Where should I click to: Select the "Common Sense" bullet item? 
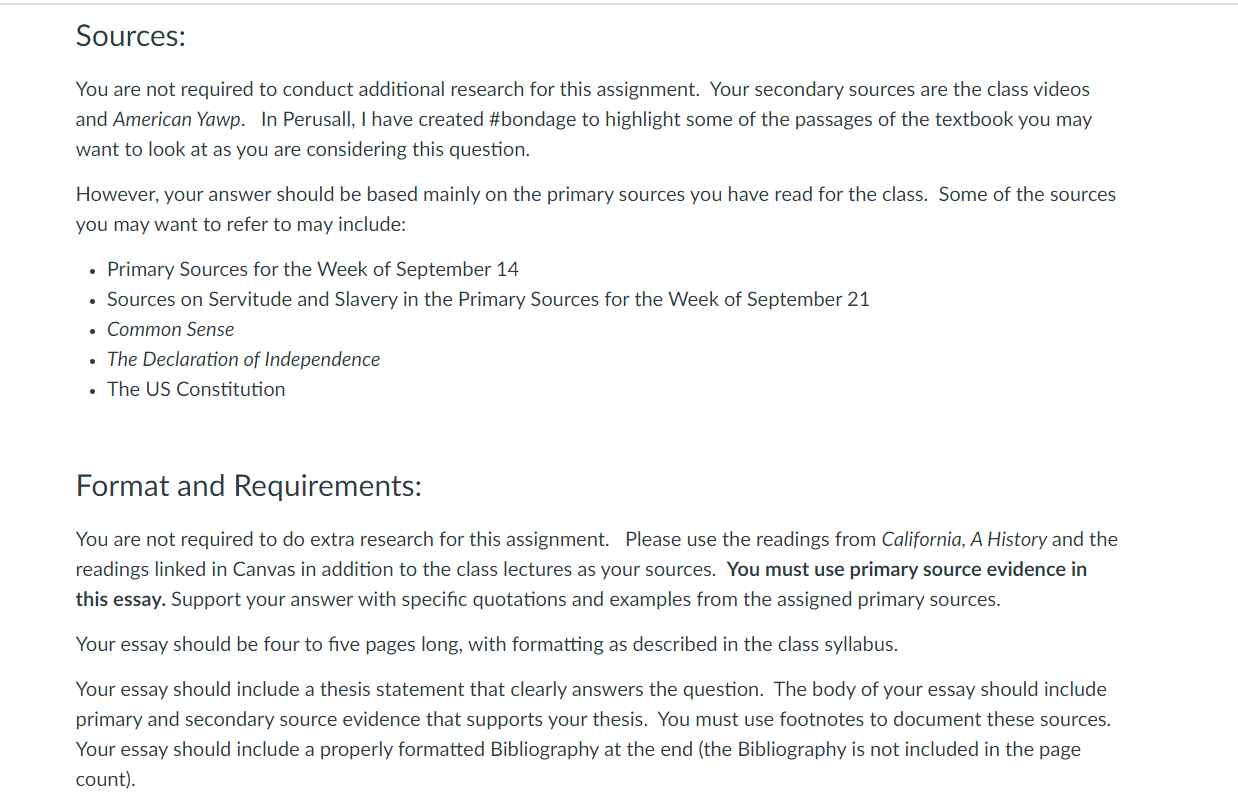coord(171,329)
